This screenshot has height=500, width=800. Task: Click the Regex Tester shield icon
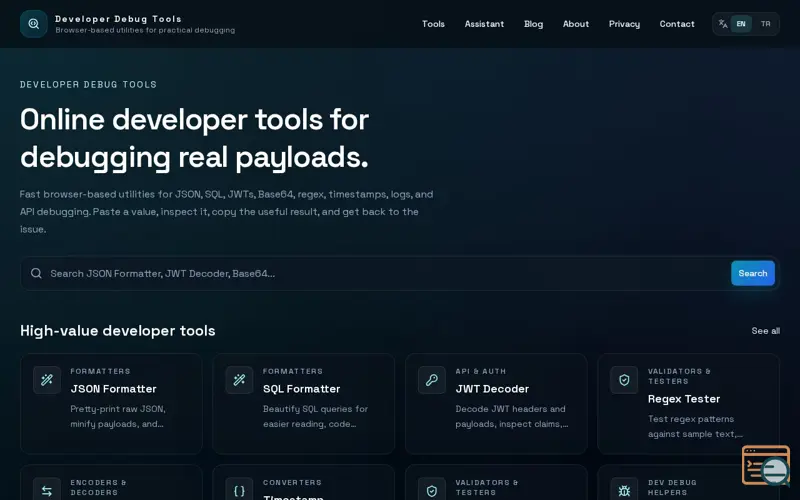point(624,380)
